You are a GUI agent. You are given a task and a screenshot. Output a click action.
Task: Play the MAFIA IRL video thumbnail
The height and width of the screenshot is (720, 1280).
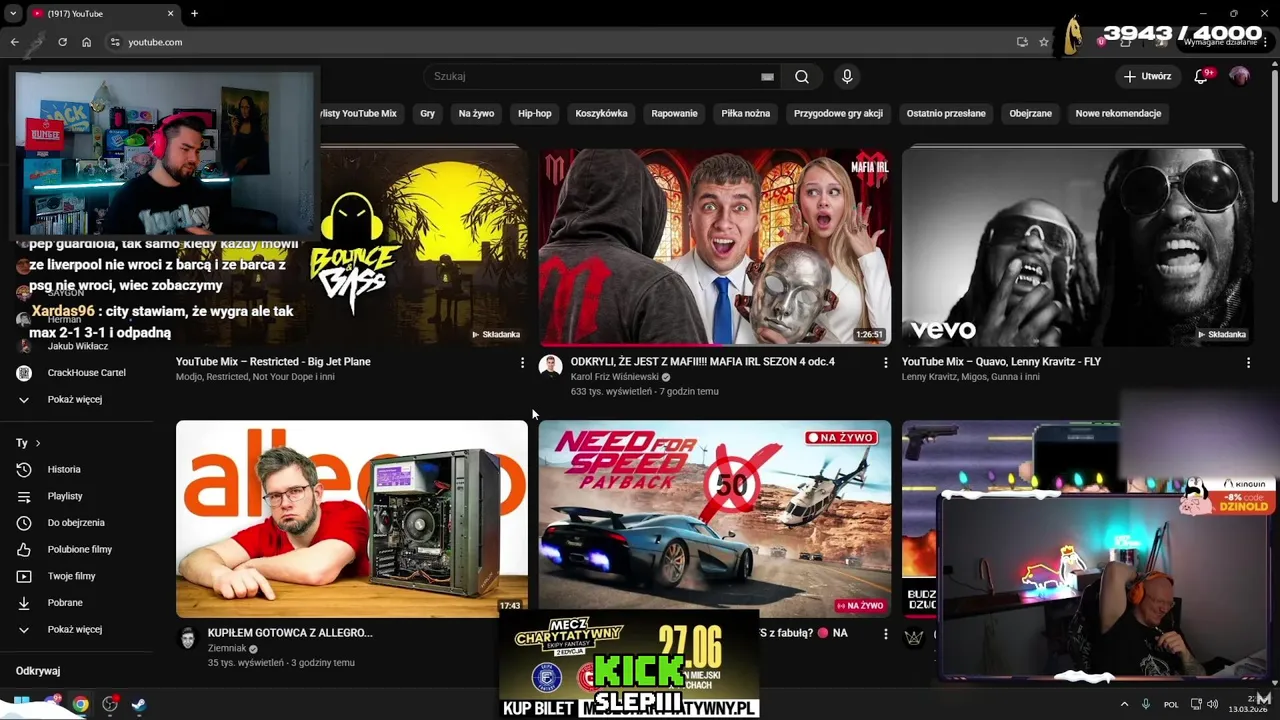715,247
